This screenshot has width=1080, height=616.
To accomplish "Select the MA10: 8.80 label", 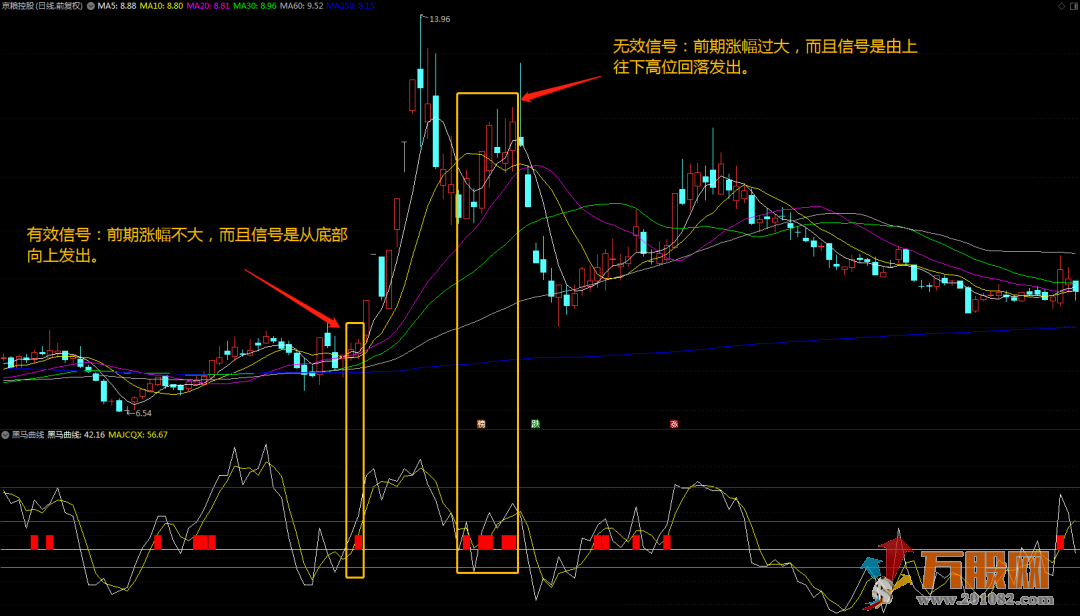I will pyautogui.click(x=161, y=6).
